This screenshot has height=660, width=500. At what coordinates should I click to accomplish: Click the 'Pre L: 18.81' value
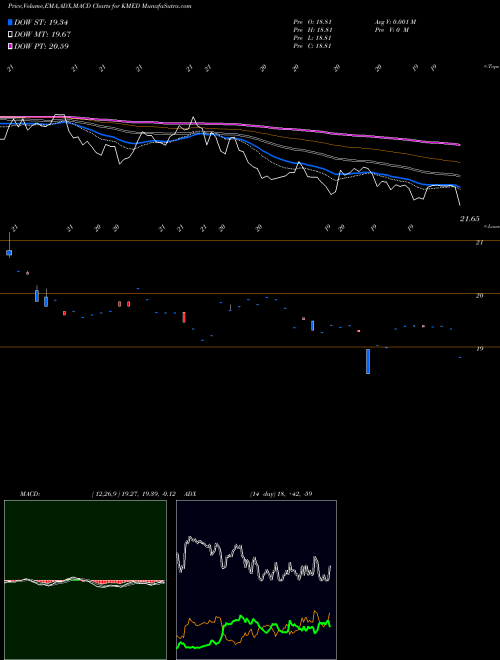[x=313, y=38]
